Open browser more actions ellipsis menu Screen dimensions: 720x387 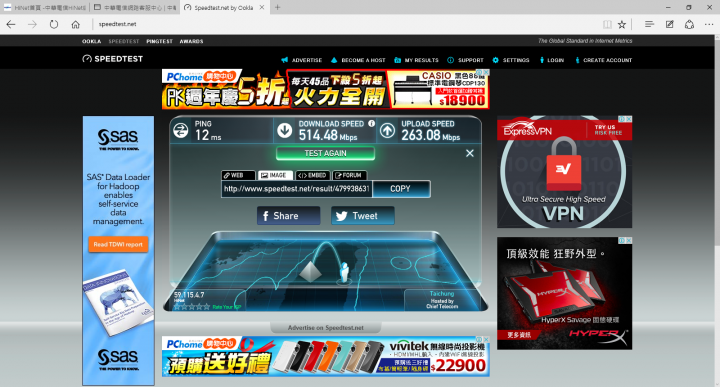pyautogui.click(x=709, y=24)
